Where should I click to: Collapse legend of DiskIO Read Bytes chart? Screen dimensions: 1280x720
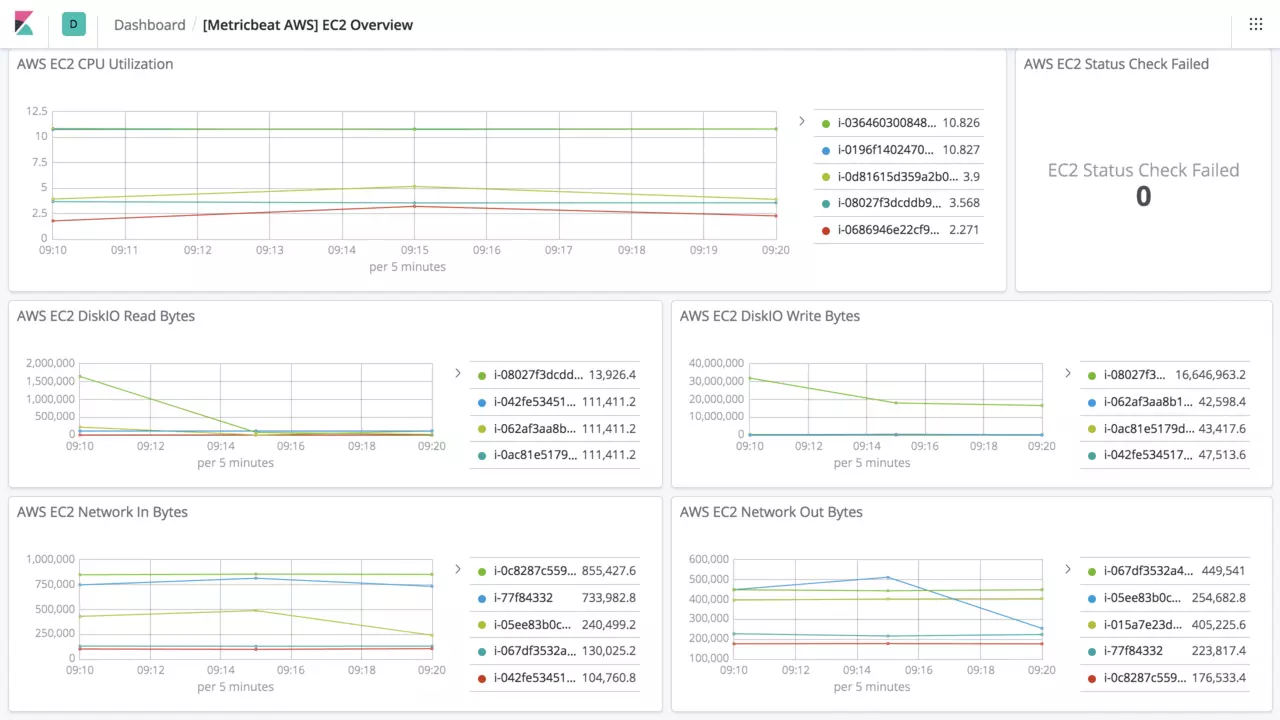point(457,373)
